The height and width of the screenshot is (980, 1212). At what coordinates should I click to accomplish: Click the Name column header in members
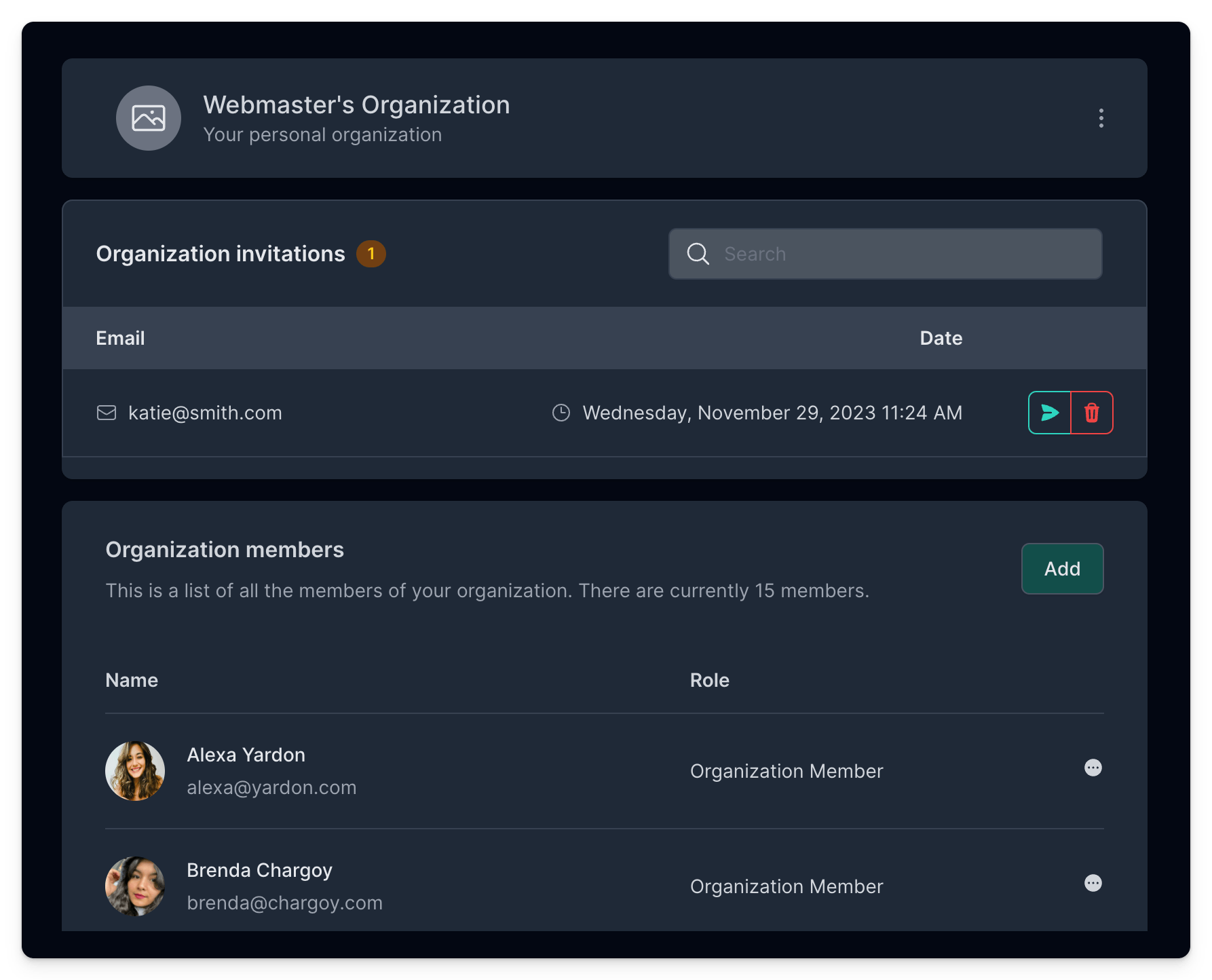132,680
